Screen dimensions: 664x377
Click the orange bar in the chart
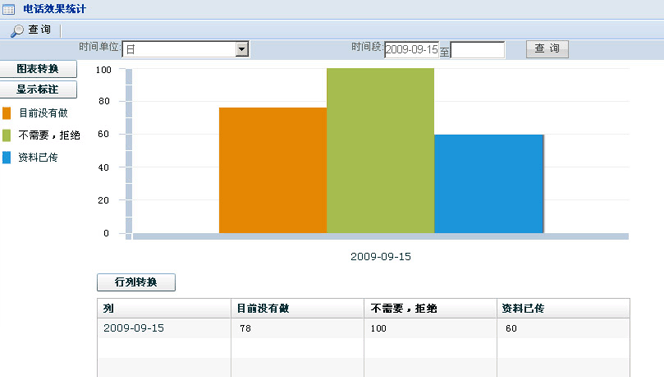273,170
